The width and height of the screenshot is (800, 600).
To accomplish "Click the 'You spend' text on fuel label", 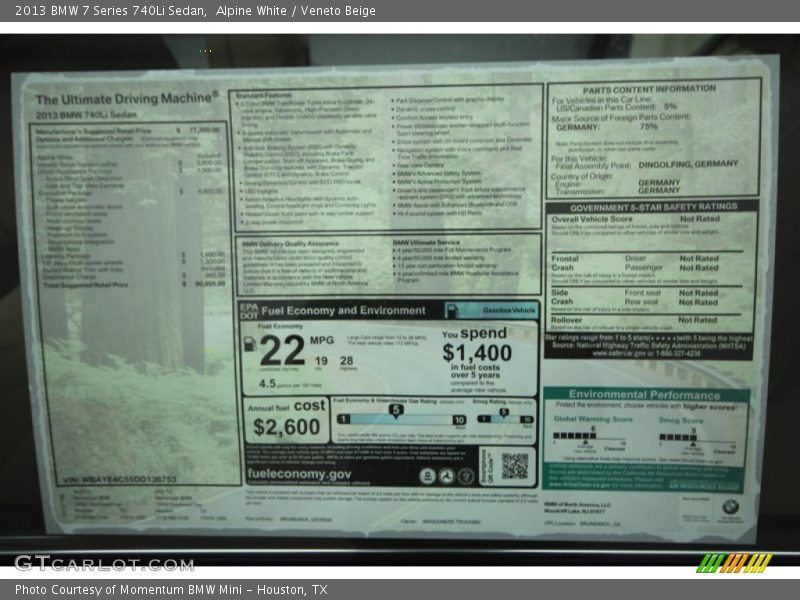I will pyautogui.click(x=474, y=334).
